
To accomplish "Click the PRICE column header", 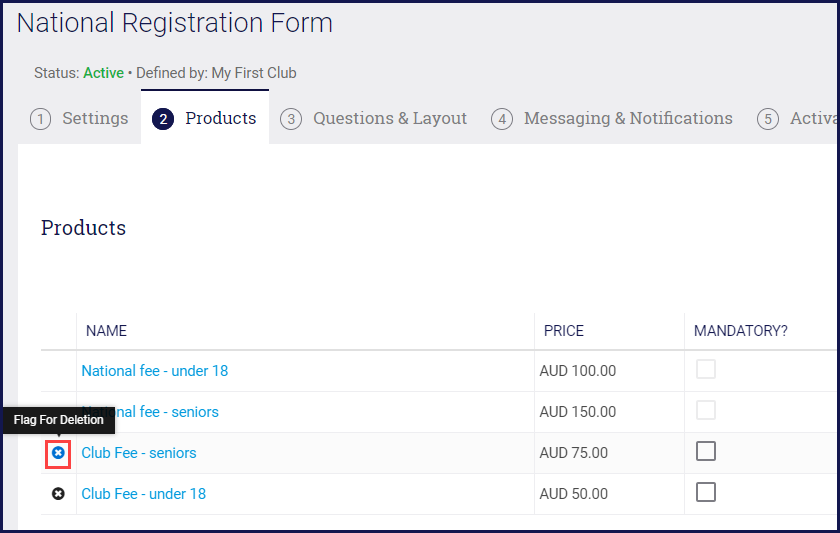I will (x=564, y=331).
